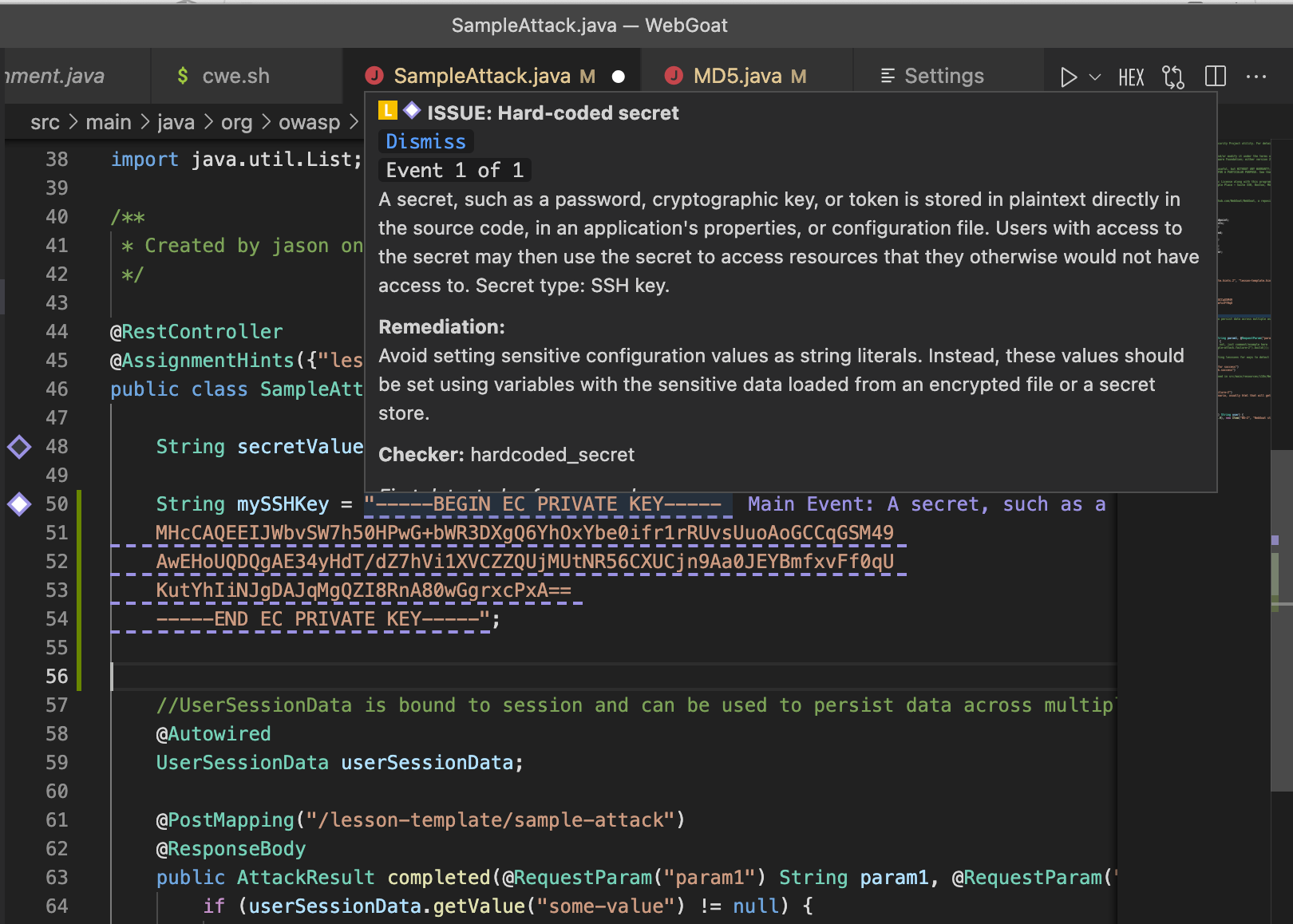
Task: Dismiss the Hard-coded secret issue
Action: coord(425,141)
